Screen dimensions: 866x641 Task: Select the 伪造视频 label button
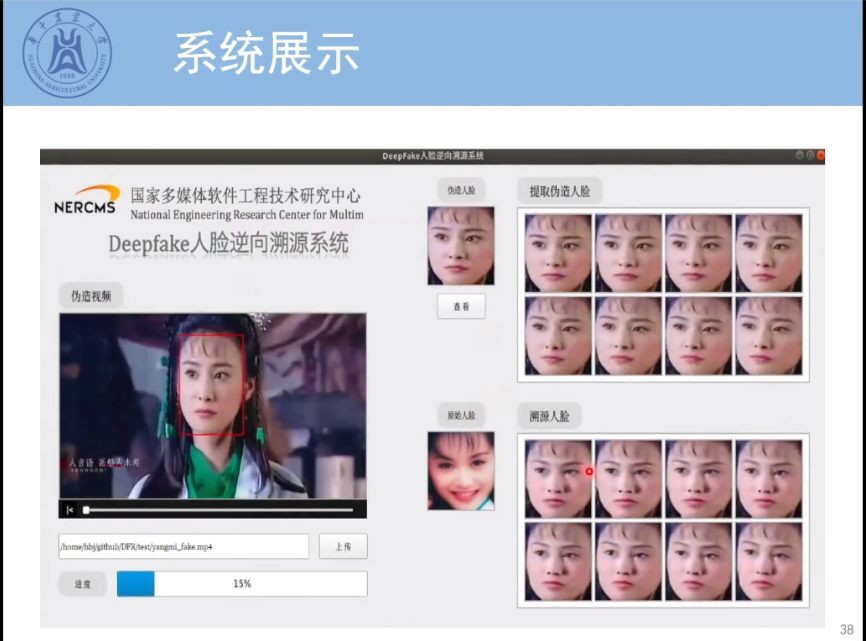point(91,296)
